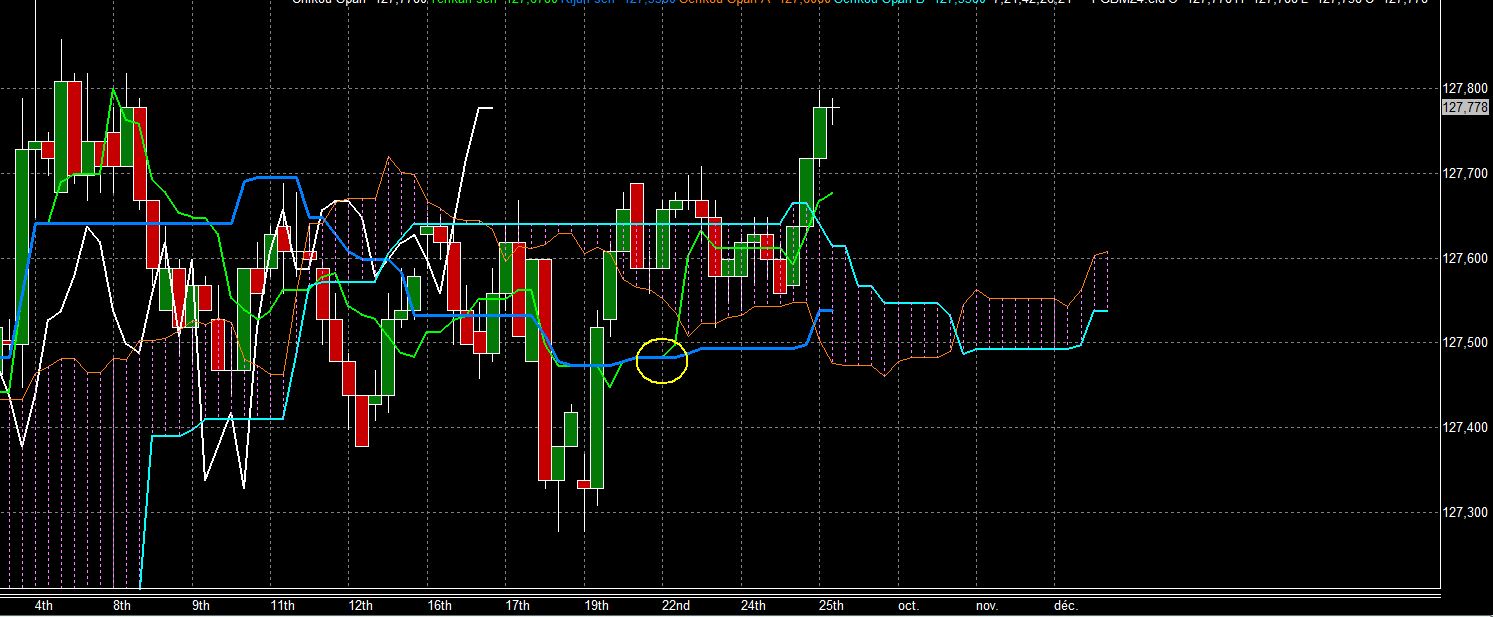Select the 16th date label

[439, 605]
